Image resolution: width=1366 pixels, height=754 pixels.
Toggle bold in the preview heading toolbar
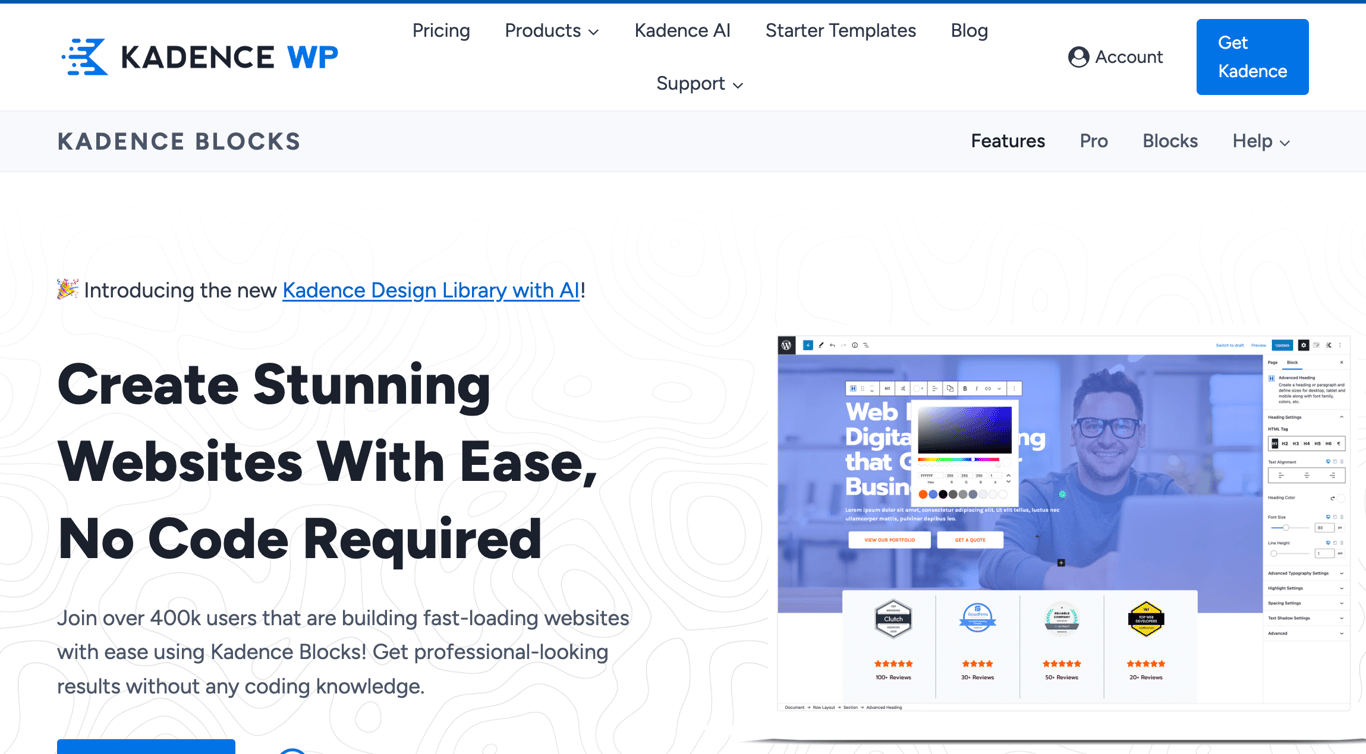[965, 389]
